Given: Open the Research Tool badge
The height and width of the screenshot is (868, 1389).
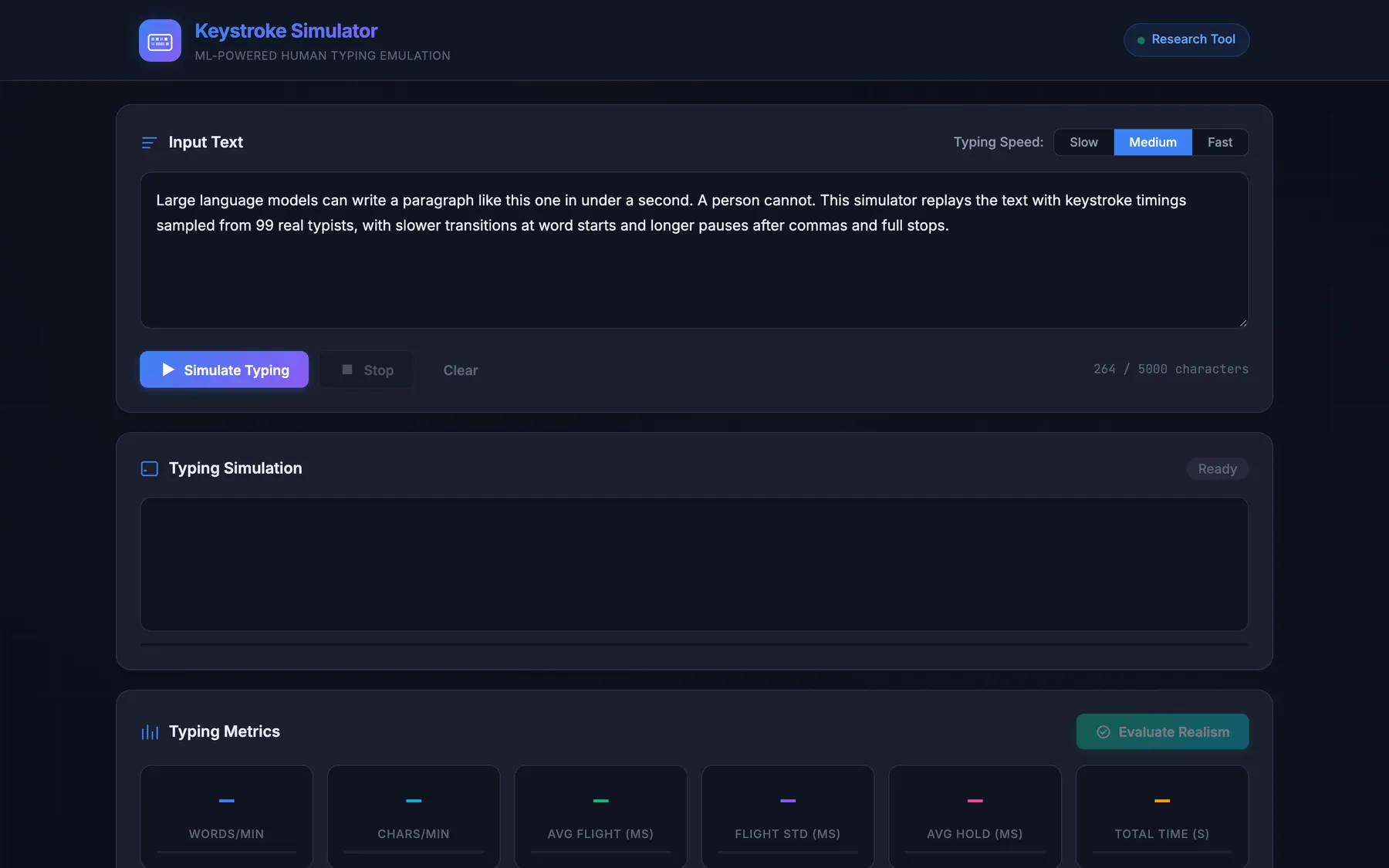Looking at the screenshot, I should pyautogui.click(x=1186, y=39).
